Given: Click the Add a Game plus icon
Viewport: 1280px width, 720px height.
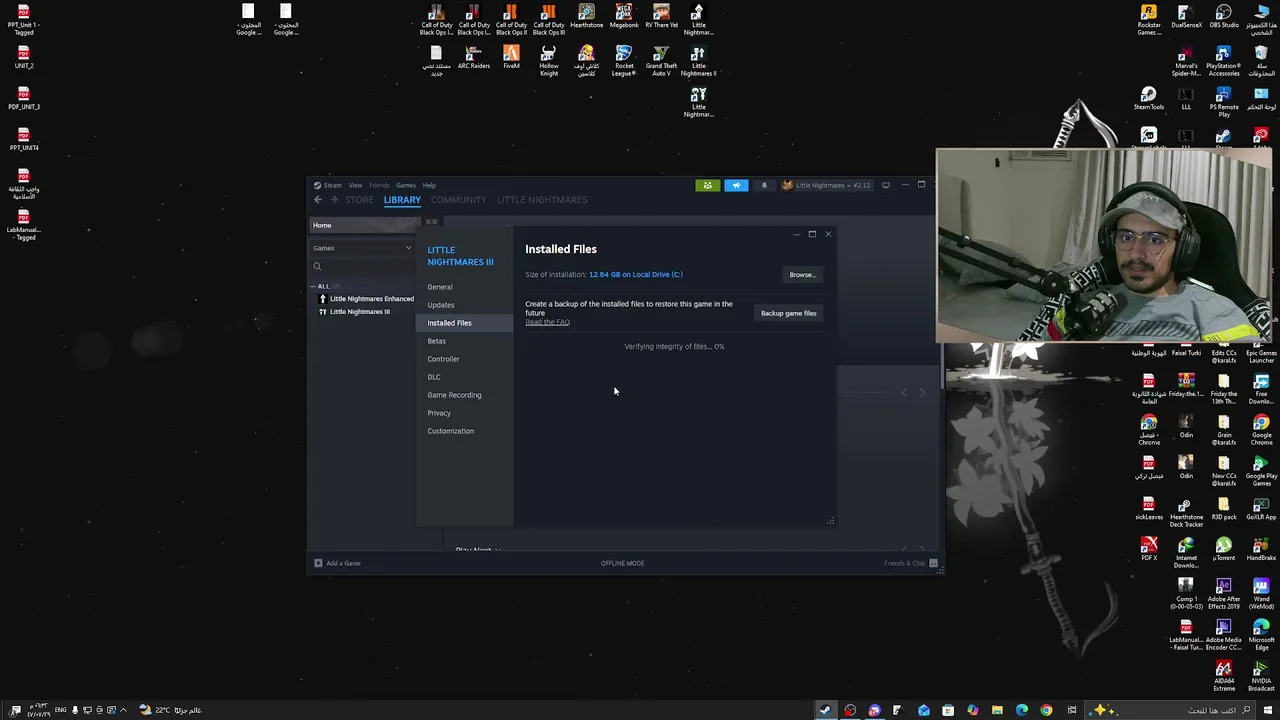Looking at the screenshot, I should 318,563.
